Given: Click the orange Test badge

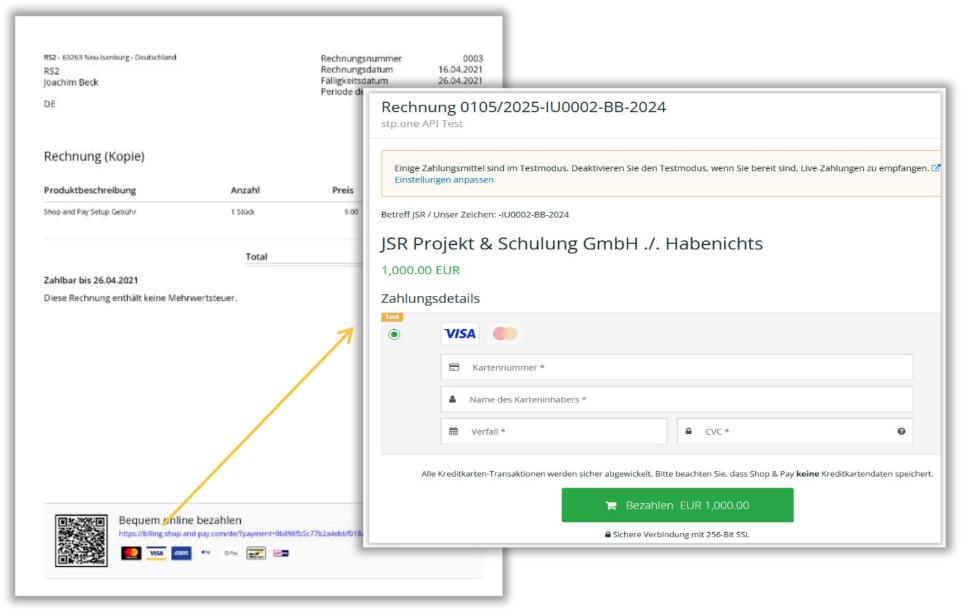Looking at the screenshot, I should tap(392, 317).
